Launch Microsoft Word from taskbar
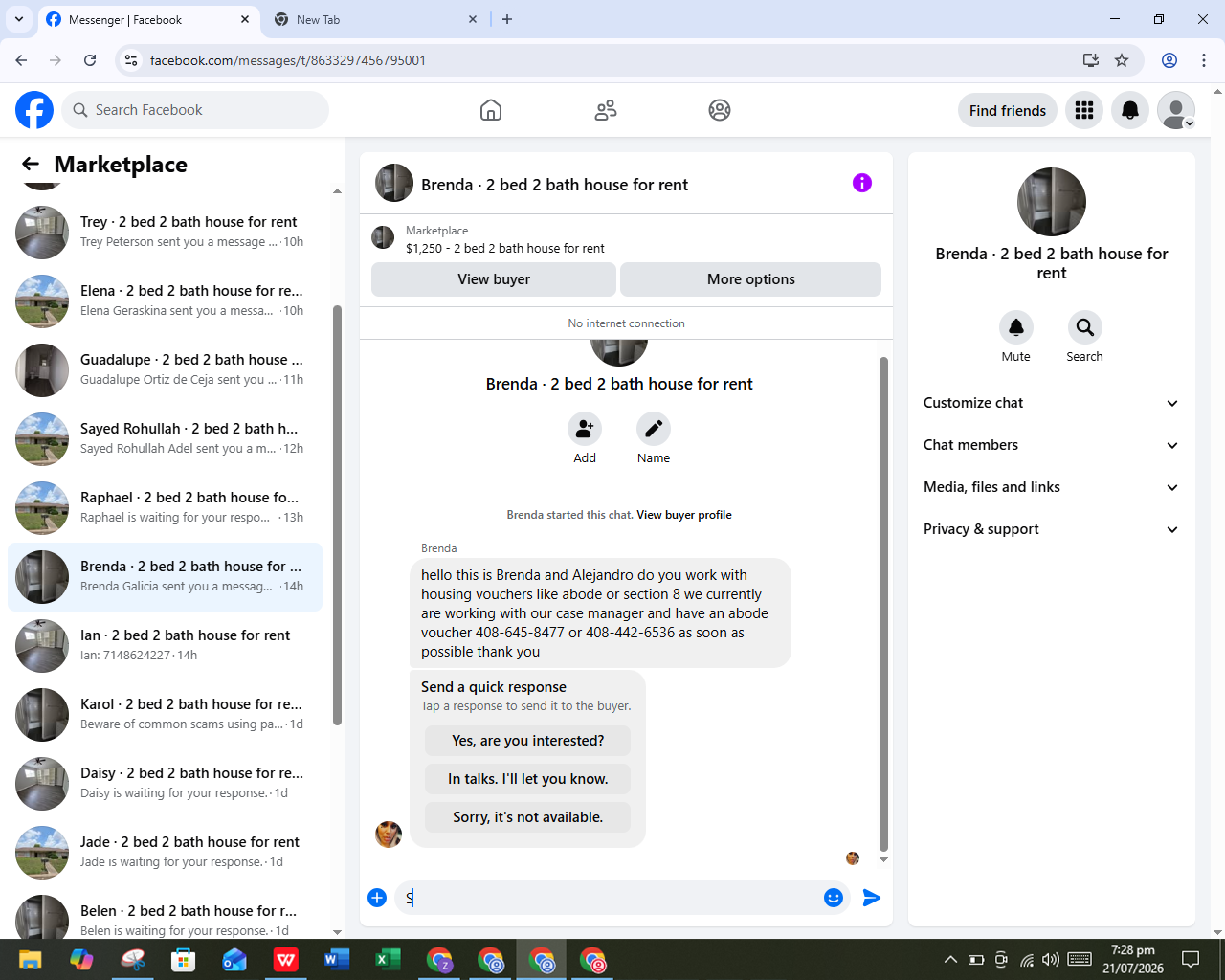This screenshot has height=980, width=1225. [337, 960]
